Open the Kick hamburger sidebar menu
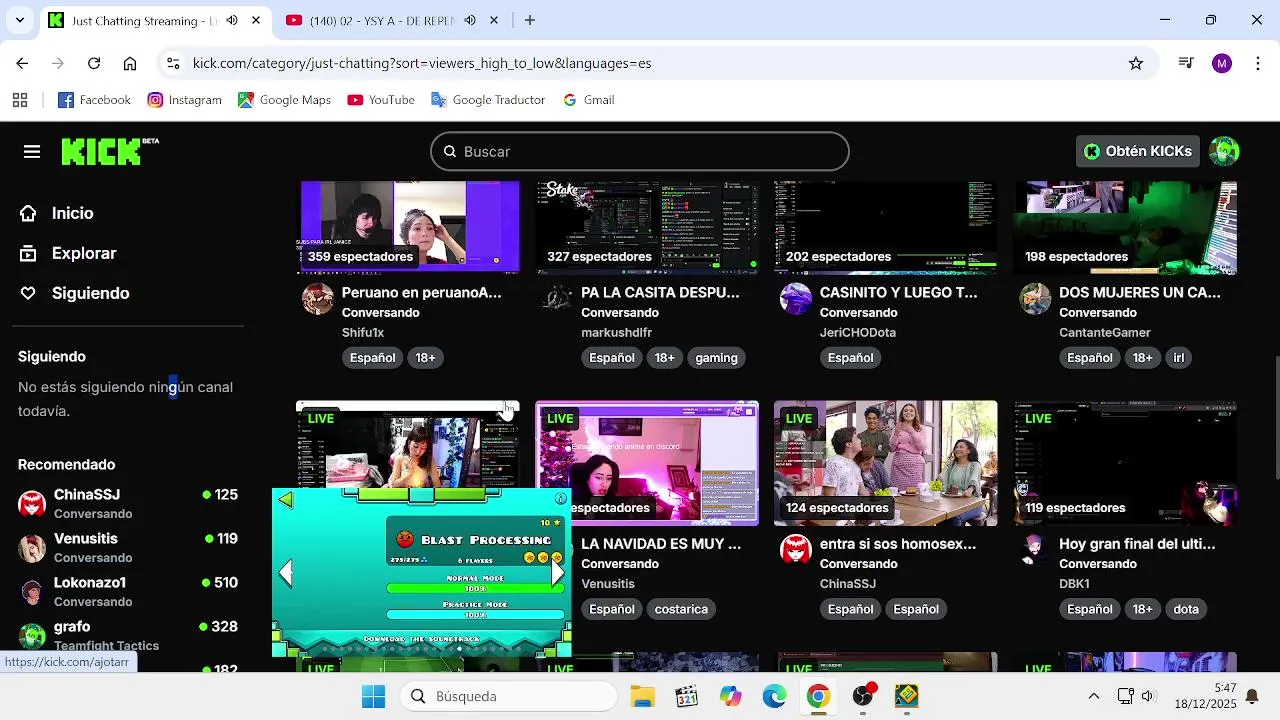This screenshot has width=1280, height=720. click(x=32, y=152)
